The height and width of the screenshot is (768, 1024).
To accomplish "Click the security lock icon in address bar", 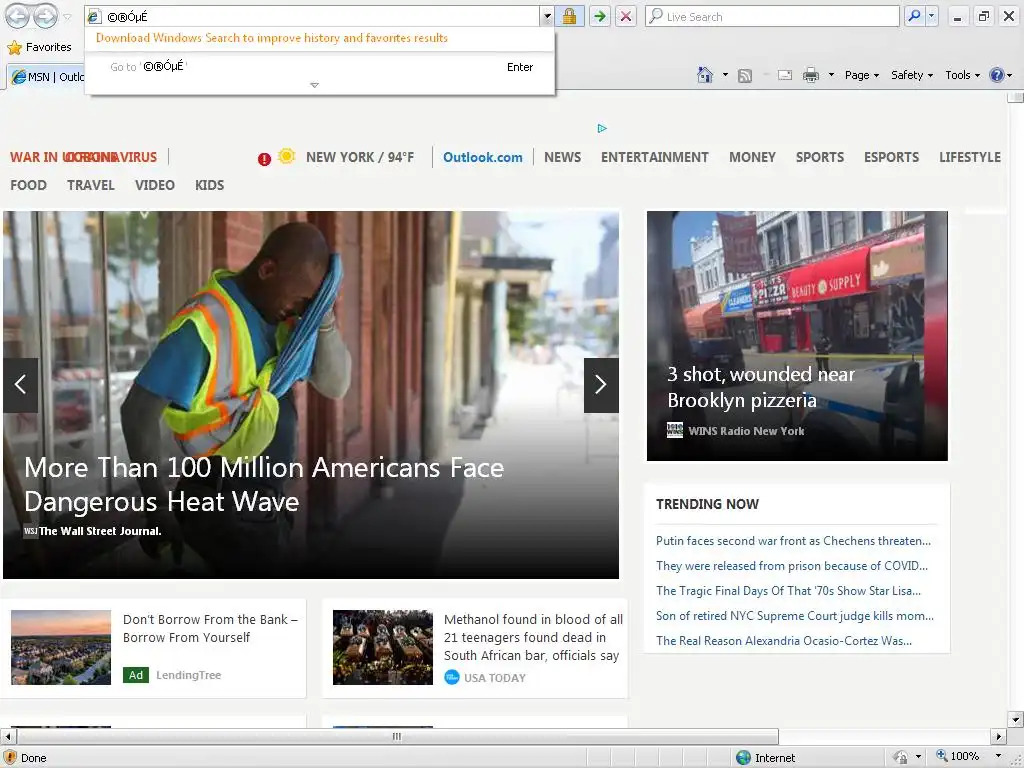I will point(569,16).
